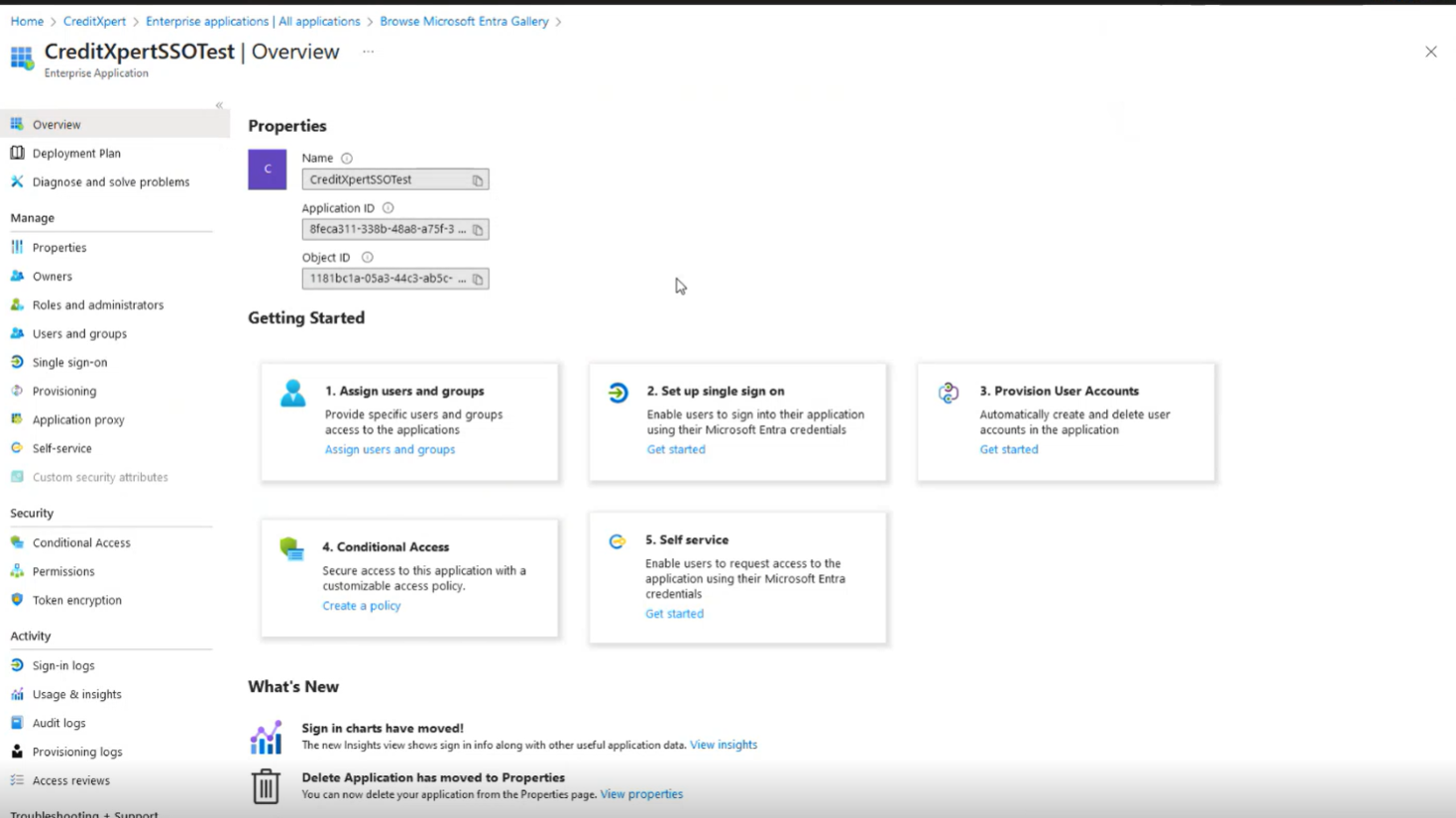Click the Sign-in logs icon
This screenshot has width=1456, height=818.
pos(17,665)
